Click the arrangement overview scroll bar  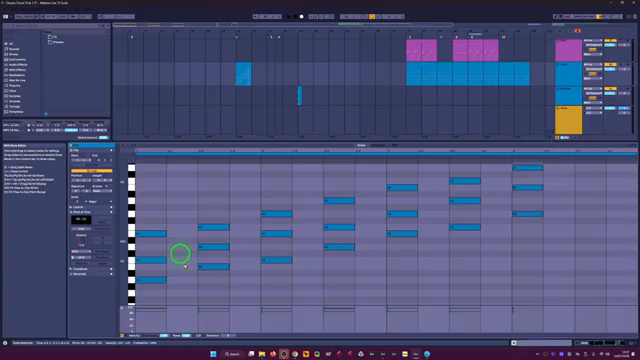pos(282,24)
